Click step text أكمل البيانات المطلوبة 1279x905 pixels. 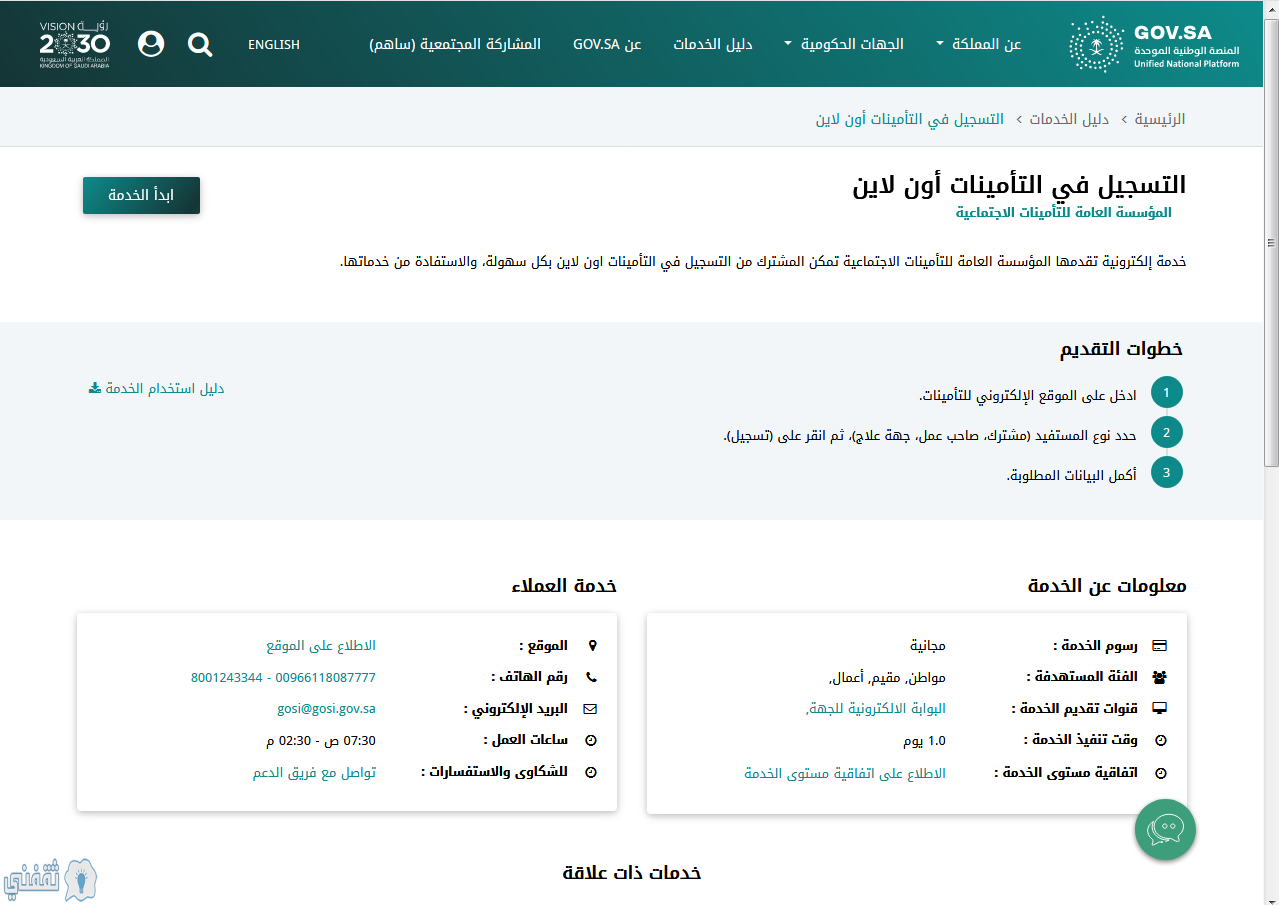[1072, 474]
